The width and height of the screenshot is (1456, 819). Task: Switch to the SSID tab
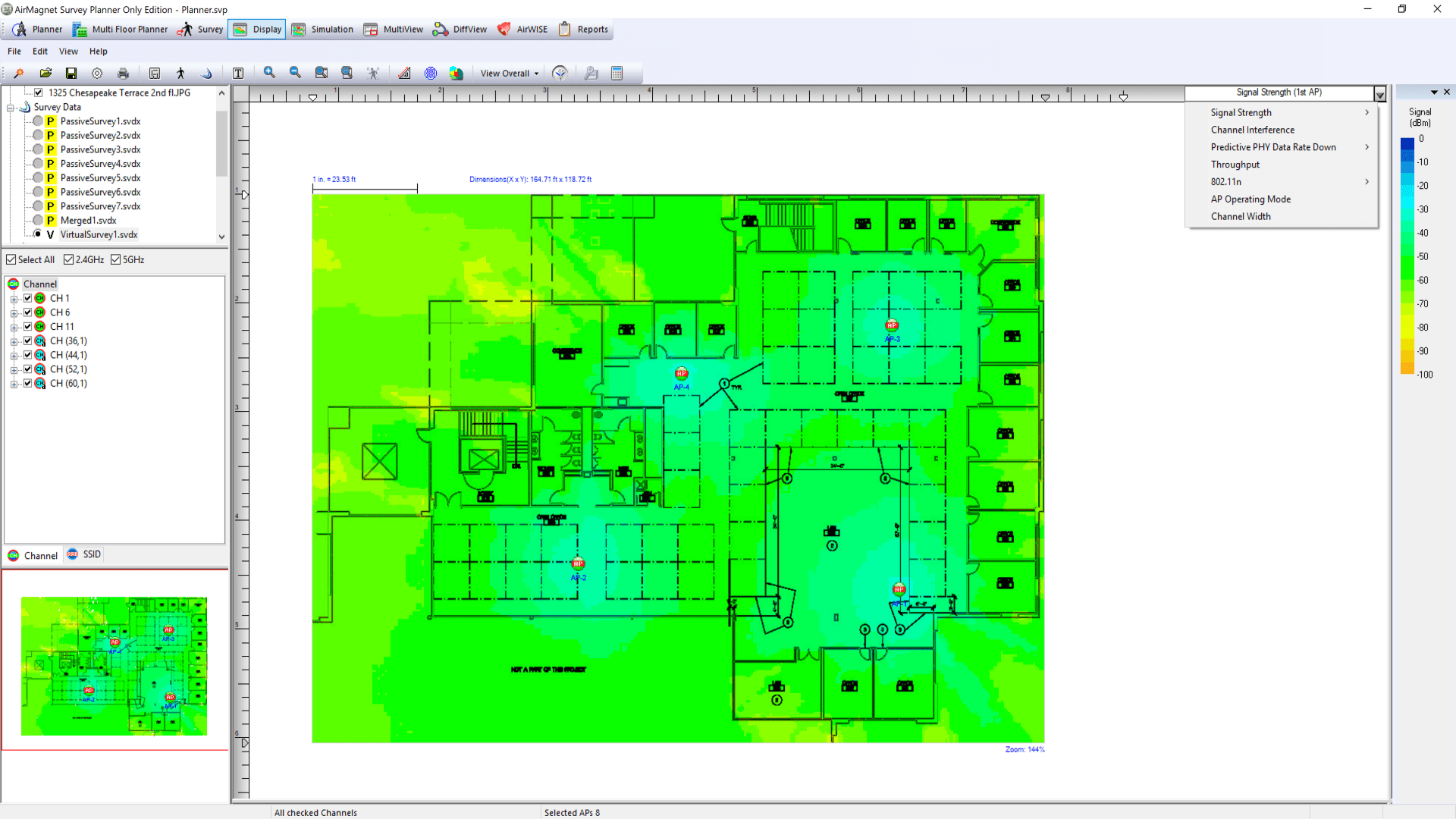pos(83,554)
